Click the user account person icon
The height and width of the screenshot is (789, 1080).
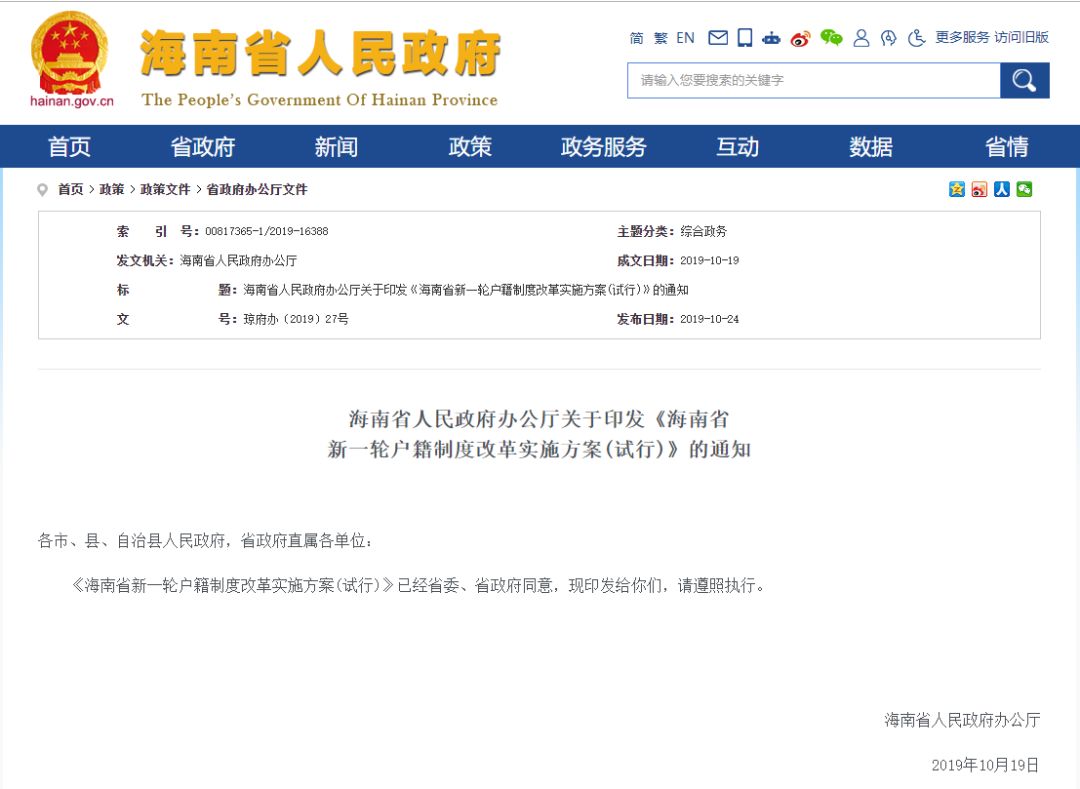[861, 38]
